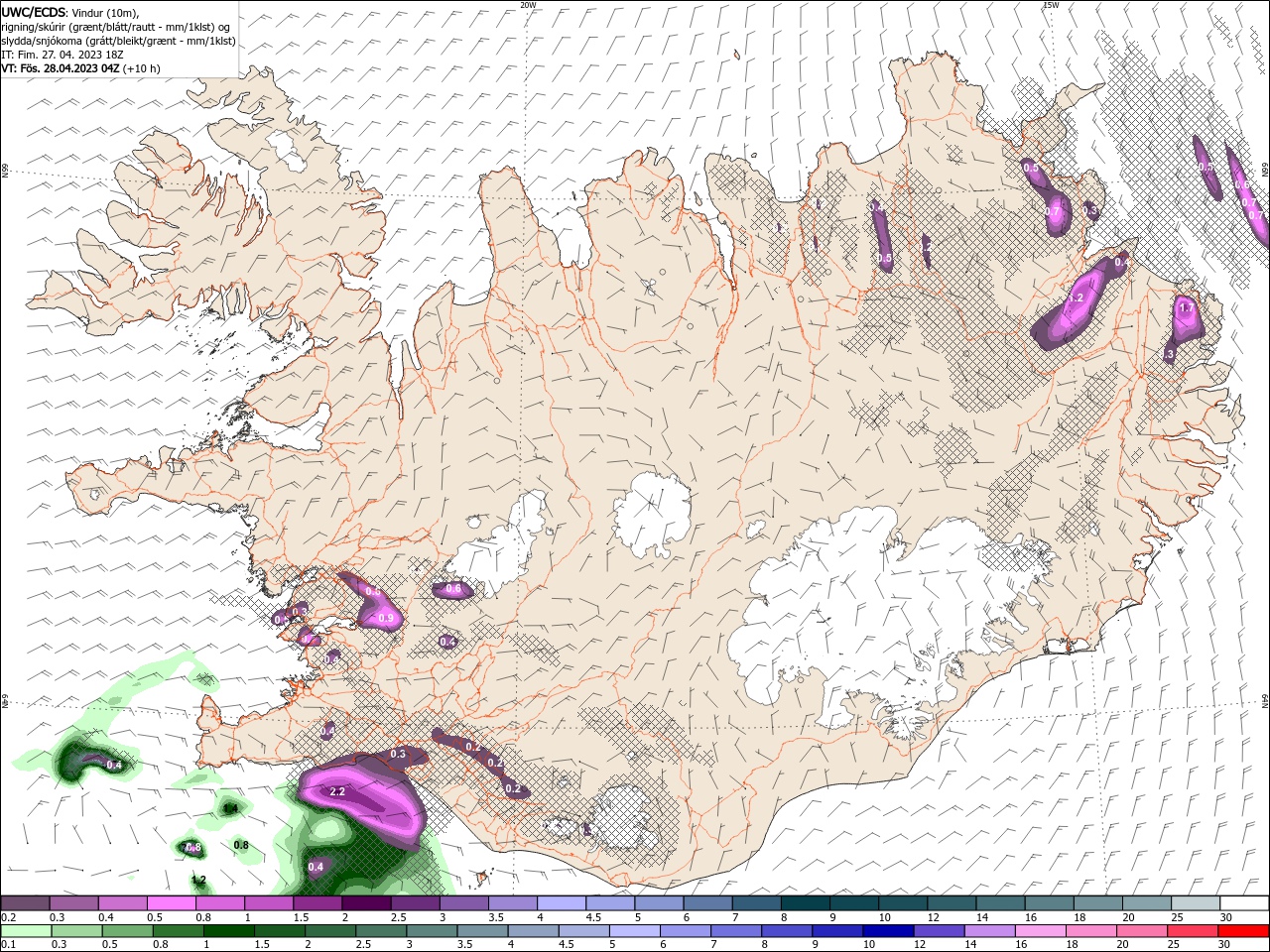
Task: Select the deep blue 10 rain legend swatch
Action: [x=889, y=931]
